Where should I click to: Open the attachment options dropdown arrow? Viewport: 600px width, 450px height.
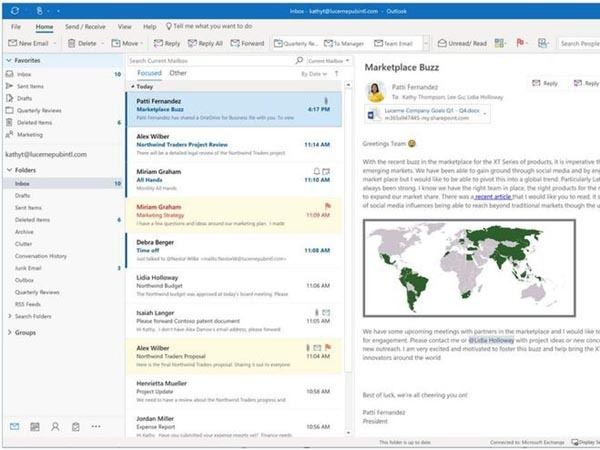(485, 114)
